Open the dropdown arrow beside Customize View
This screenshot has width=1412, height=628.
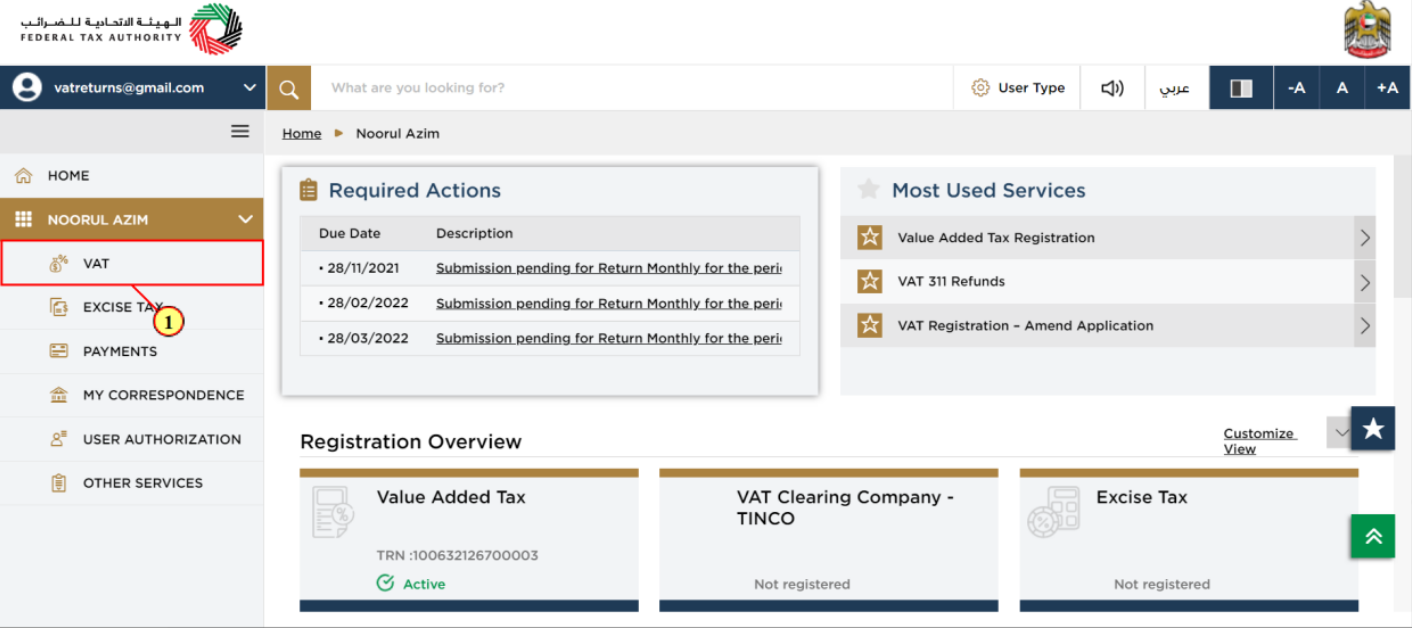(x=1339, y=432)
